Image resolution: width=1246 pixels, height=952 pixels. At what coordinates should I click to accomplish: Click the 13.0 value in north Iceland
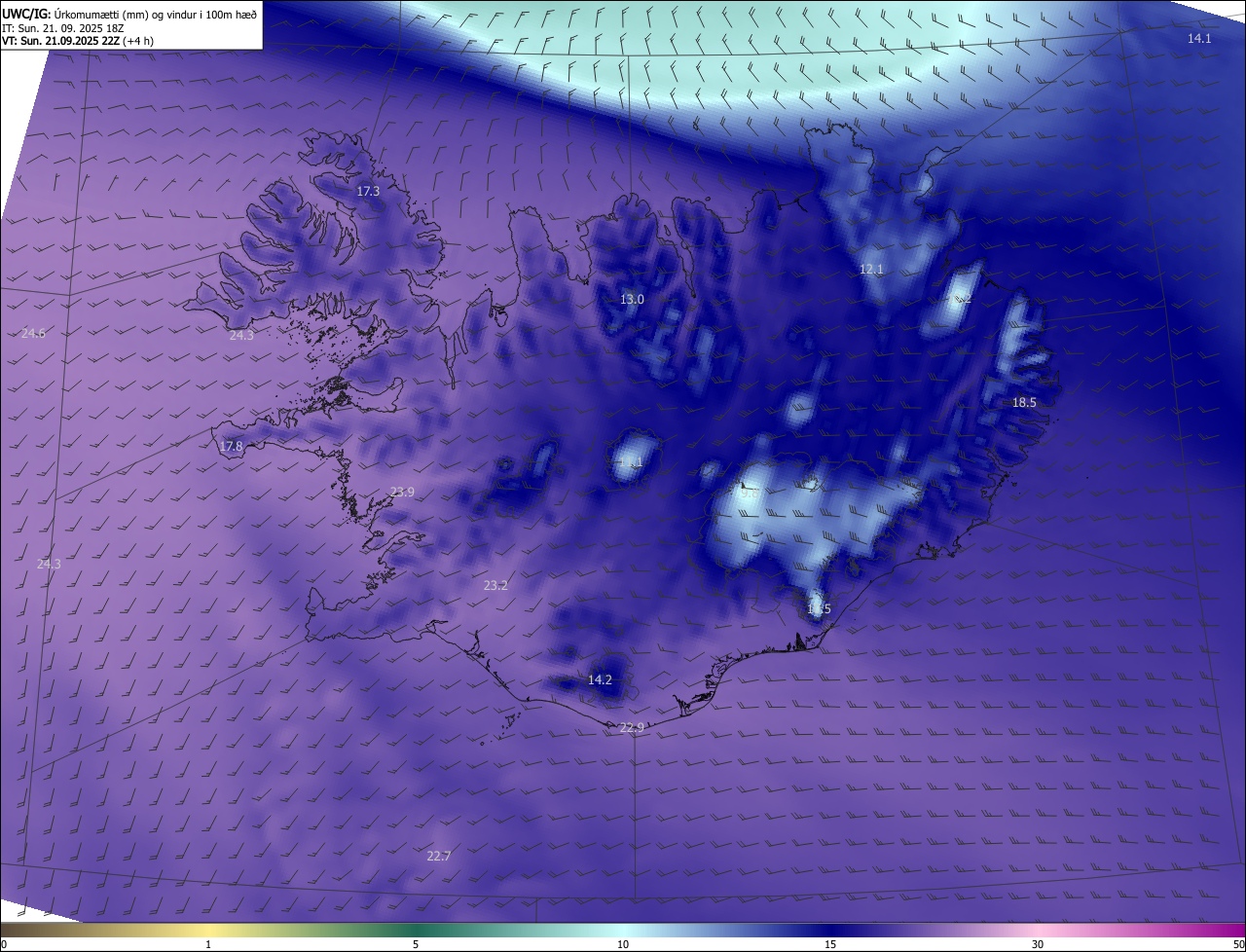pyautogui.click(x=632, y=300)
